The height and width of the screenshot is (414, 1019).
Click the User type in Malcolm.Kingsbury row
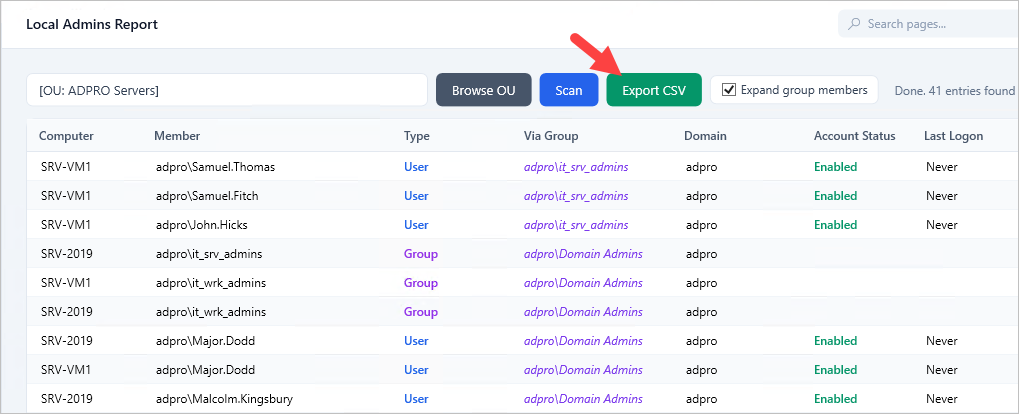pyautogui.click(x=416, y=398)
